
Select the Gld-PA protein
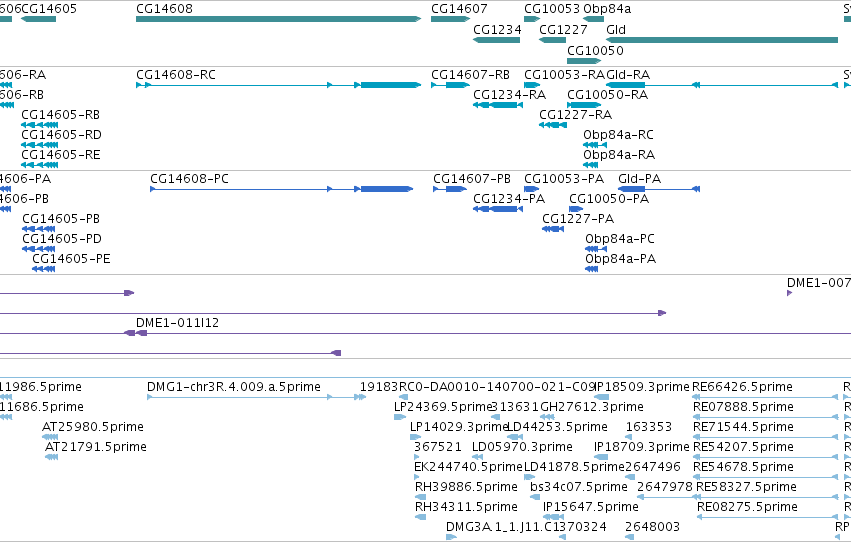click(x=659, y=189)
